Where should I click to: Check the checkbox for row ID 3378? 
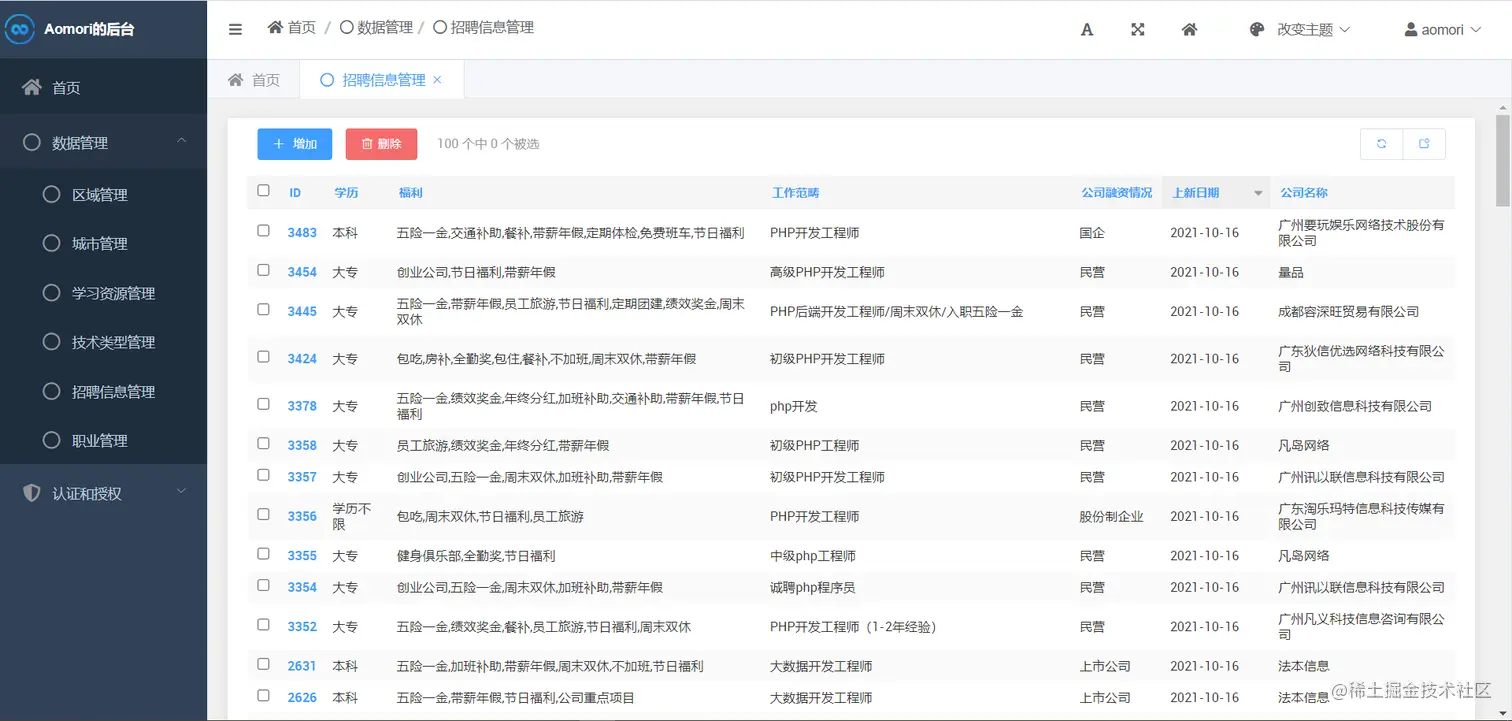click(263, 404)
